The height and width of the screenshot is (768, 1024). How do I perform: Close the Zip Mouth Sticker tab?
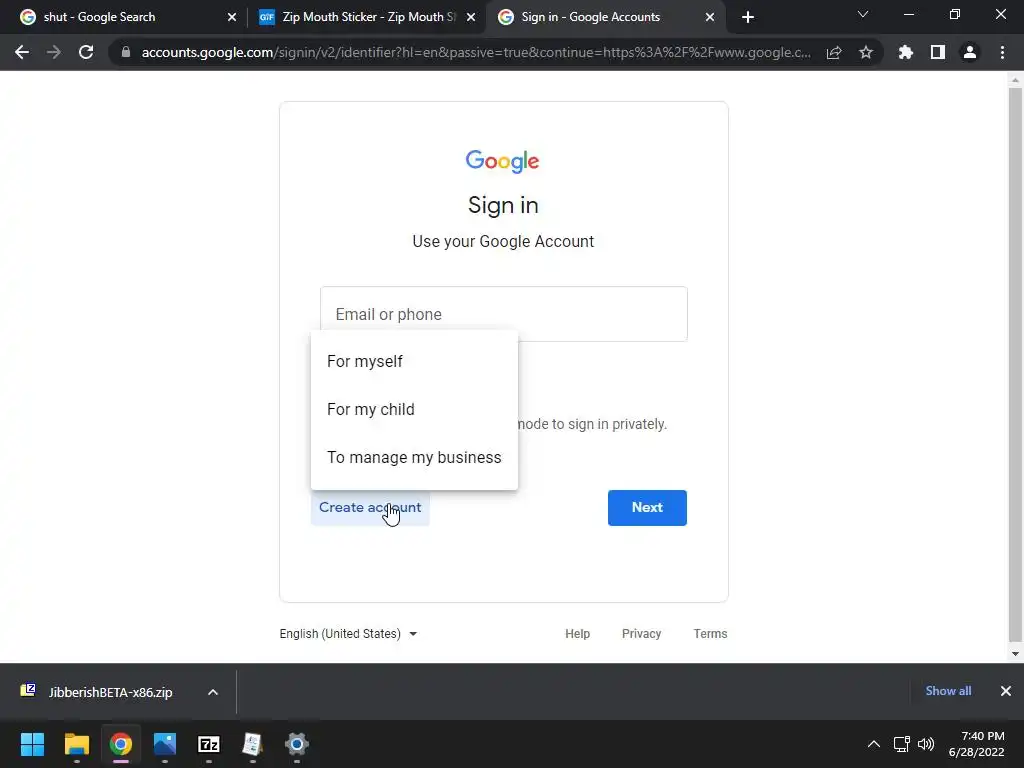(471, 17)
